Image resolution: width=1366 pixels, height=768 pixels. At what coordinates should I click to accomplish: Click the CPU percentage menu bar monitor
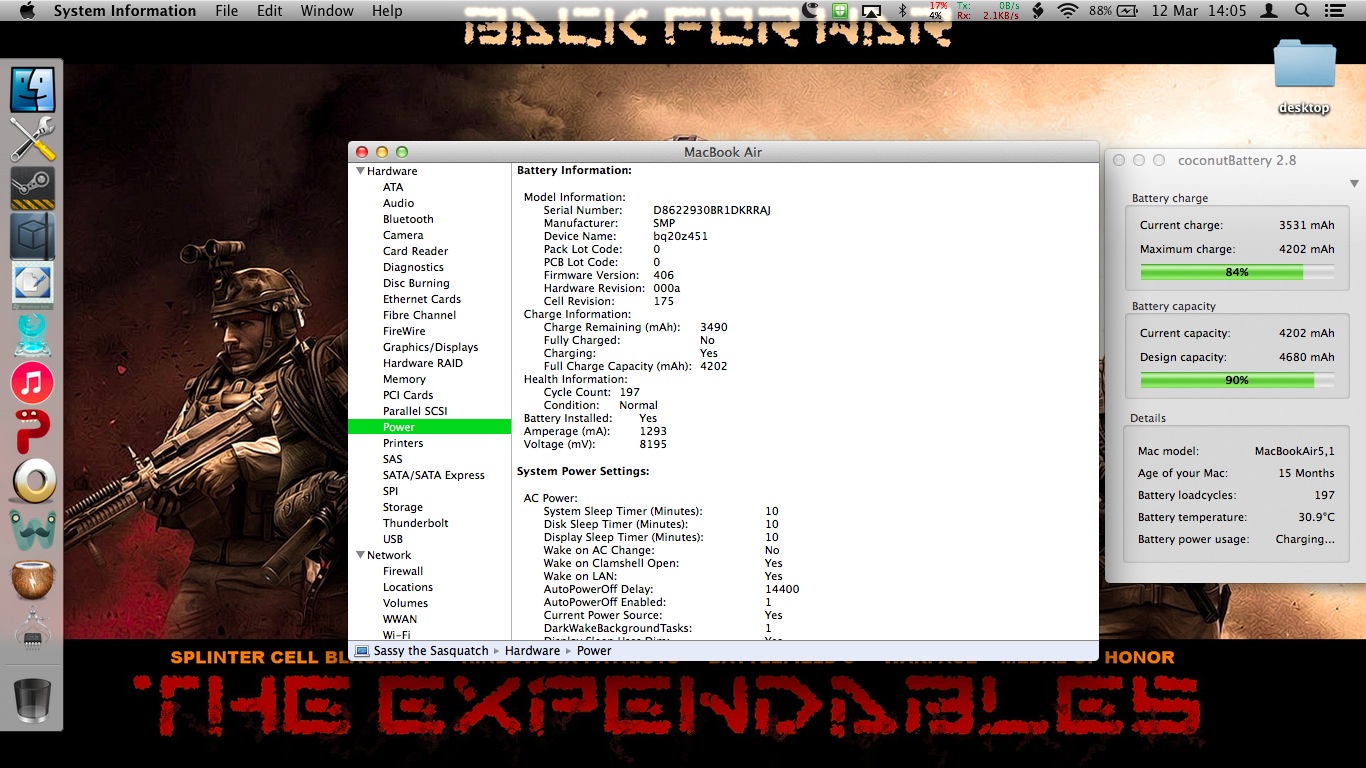point(936,11)
